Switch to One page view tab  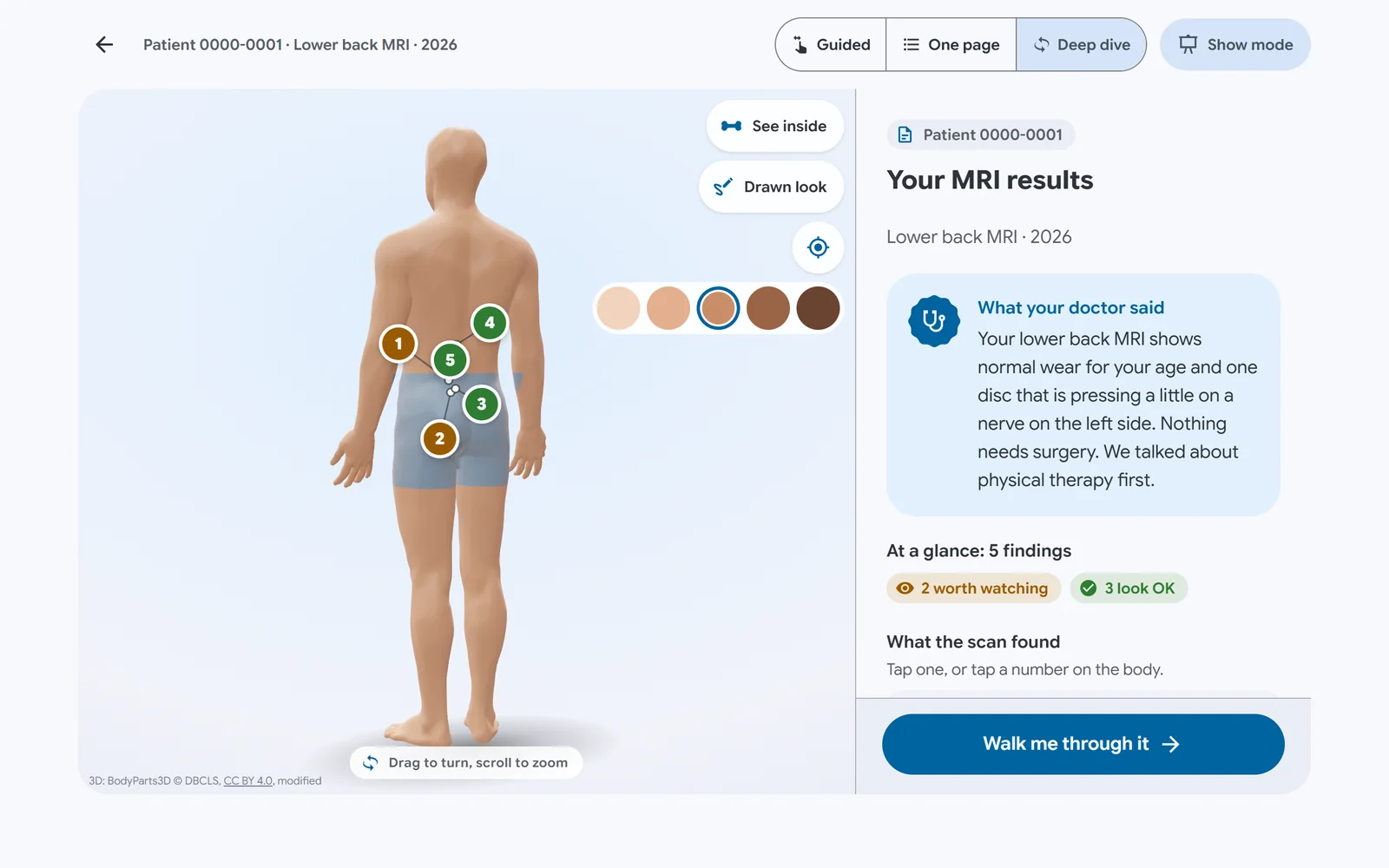(951, 44)
